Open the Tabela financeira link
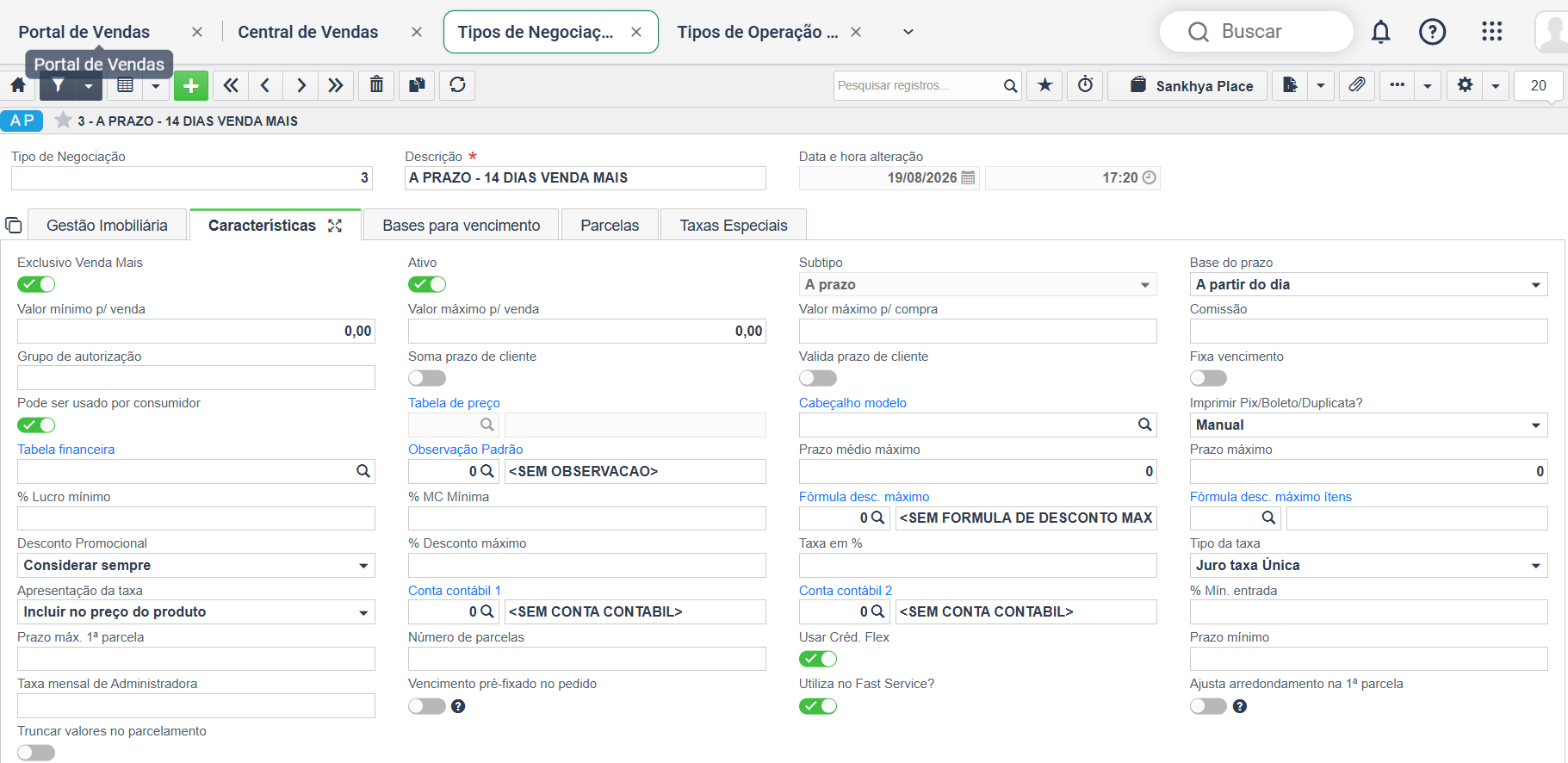The image size is (1568, 763). pos(66,450)
